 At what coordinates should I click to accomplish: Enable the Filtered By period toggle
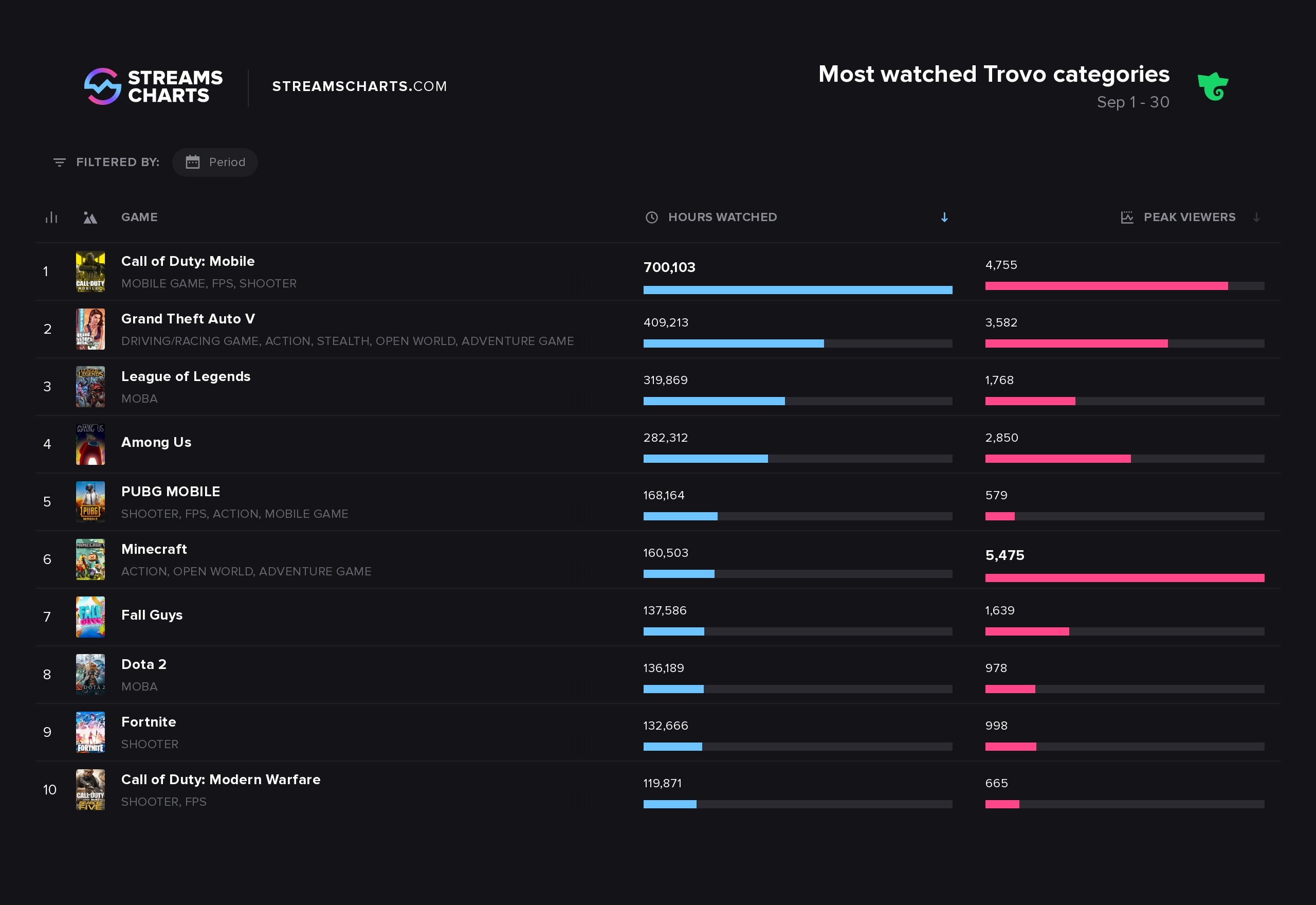click(x=215, y=161)
